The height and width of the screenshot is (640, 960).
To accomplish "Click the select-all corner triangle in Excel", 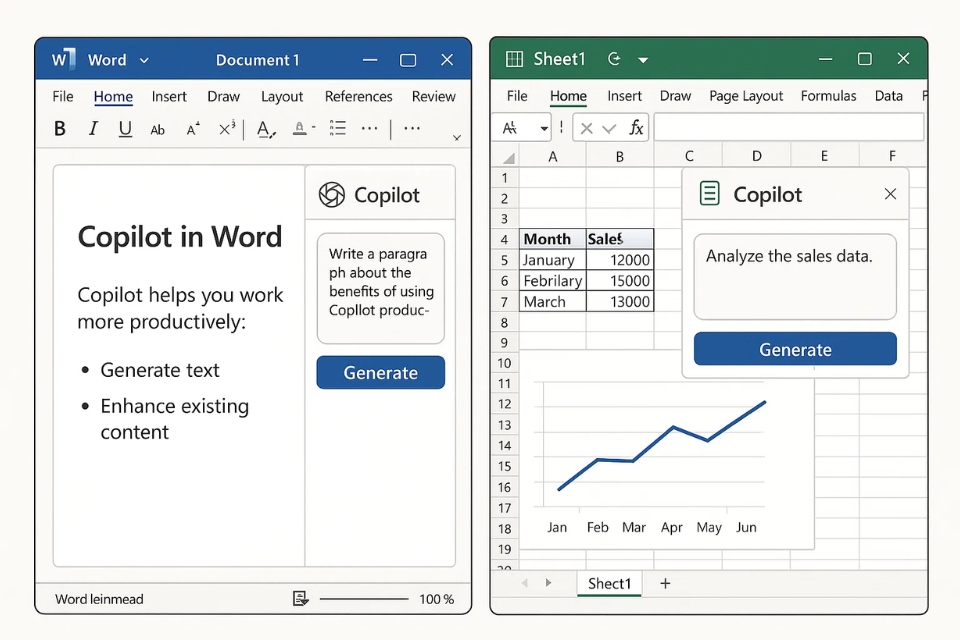I will pos(508,158).
